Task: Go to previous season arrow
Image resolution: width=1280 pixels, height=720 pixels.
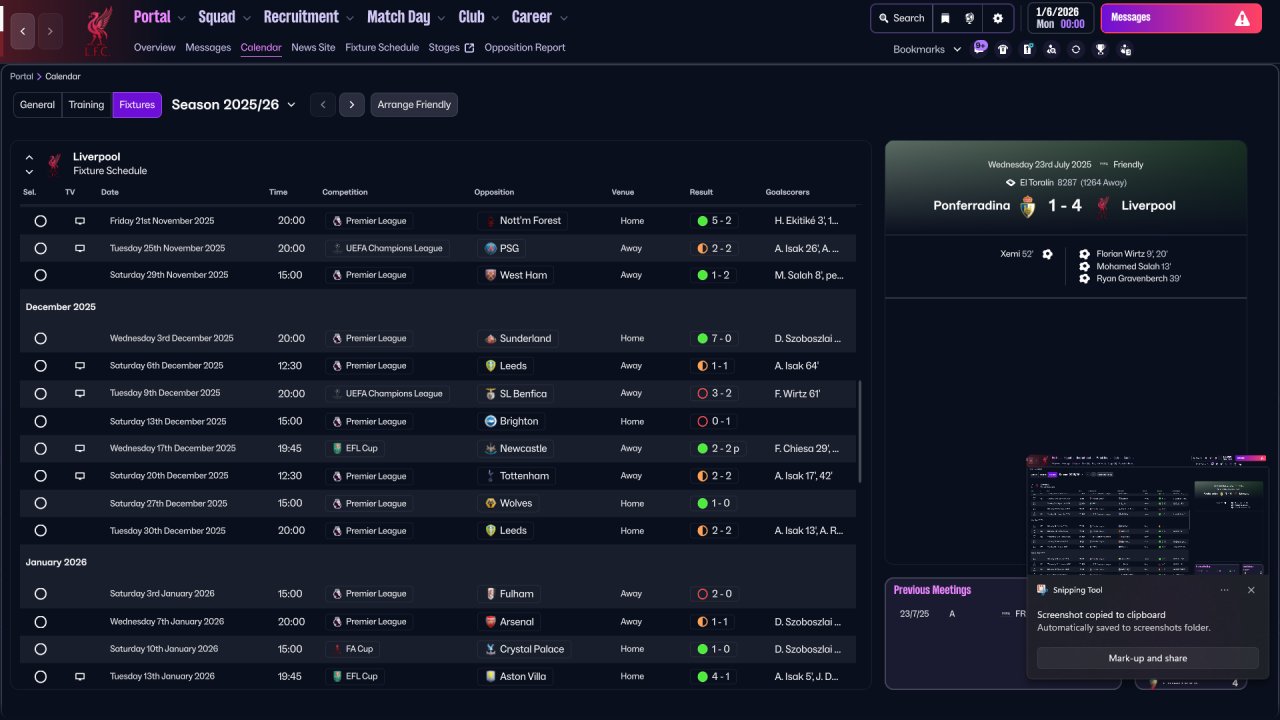Action: pos(322,105)
